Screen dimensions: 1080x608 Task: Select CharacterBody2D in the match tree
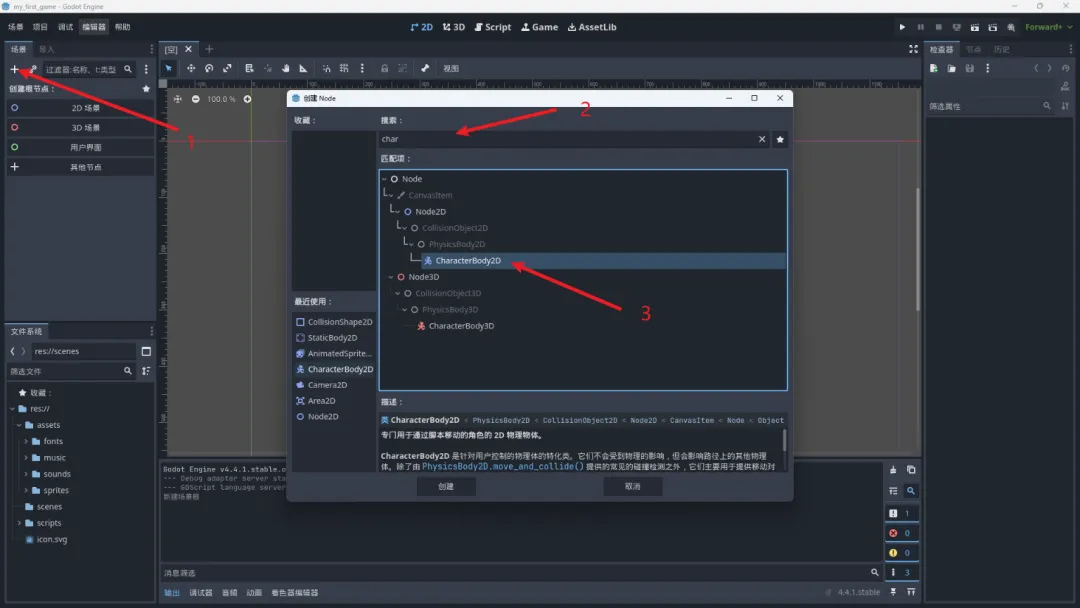pos(468,260)
